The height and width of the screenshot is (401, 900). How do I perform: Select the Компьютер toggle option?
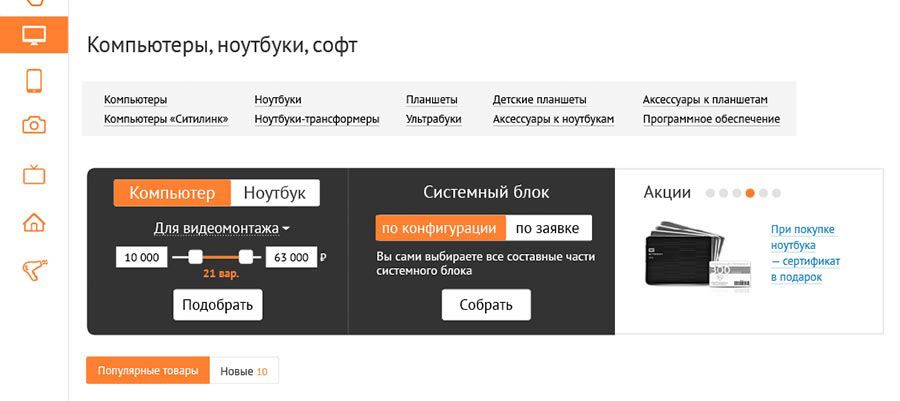click(x=172, y=193)
